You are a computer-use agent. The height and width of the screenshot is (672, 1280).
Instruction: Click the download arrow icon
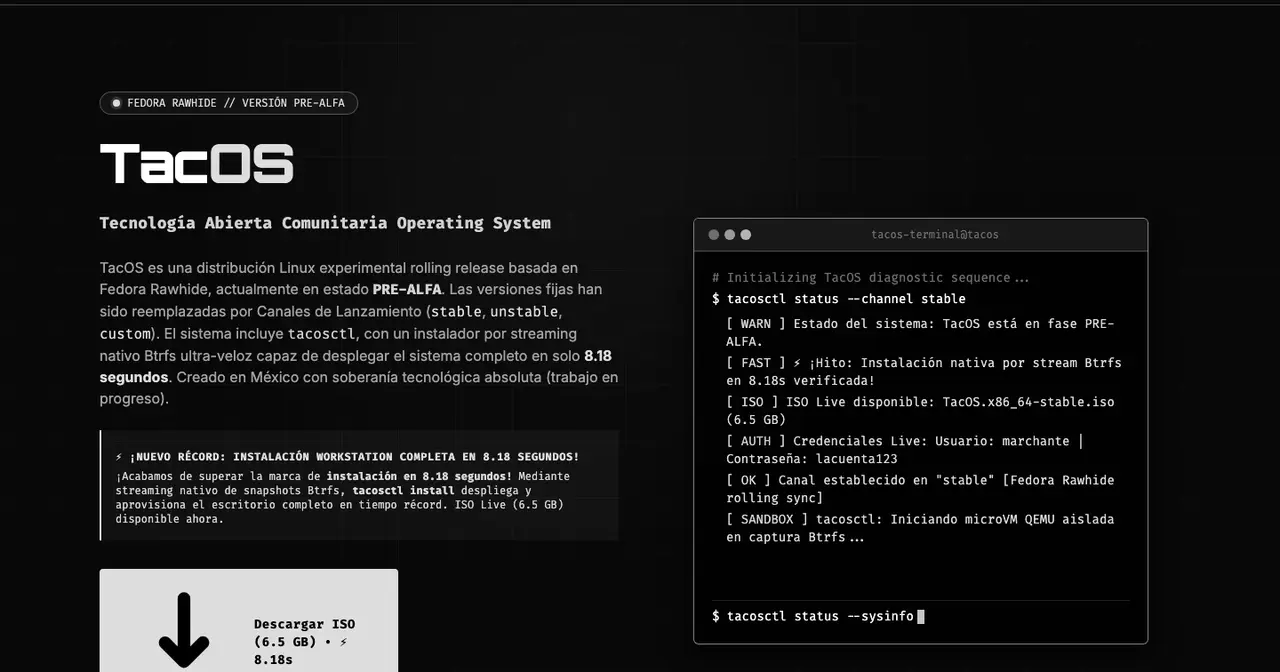pyautogui.click(x=184, y=630)
